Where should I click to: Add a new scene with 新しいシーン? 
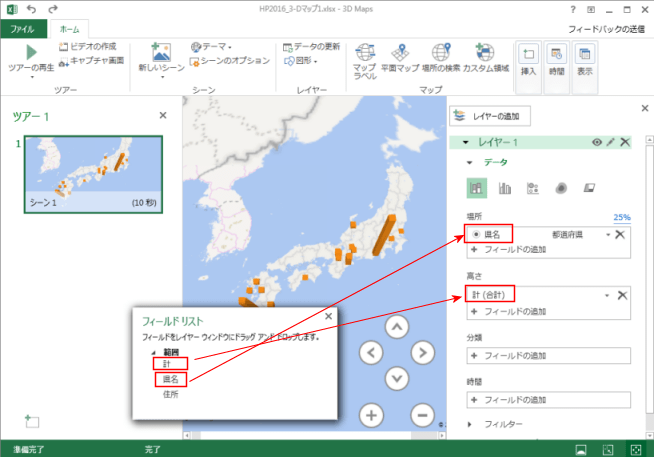(x=161, y=60)
